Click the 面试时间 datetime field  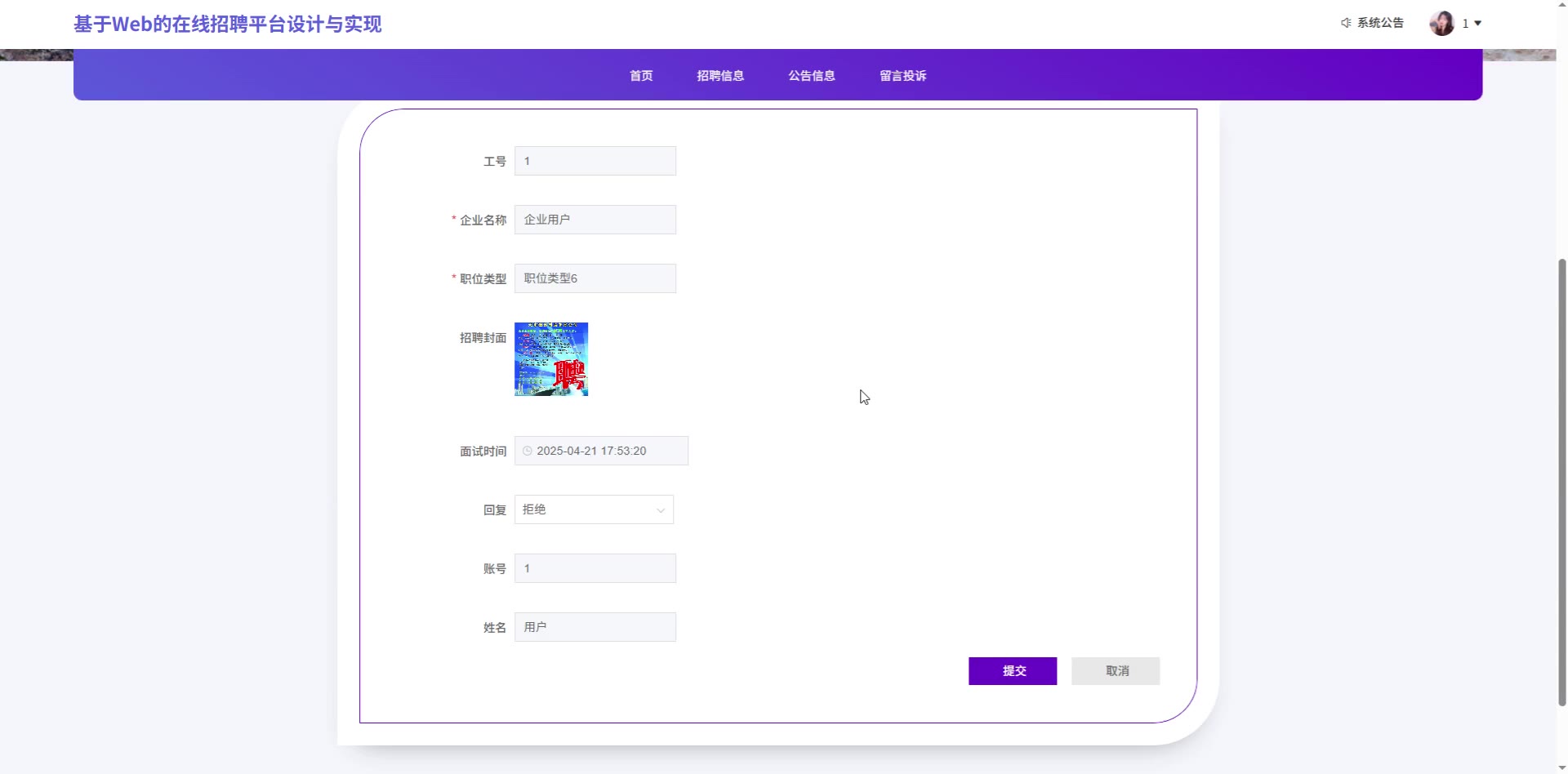click(x=601, y=451)
